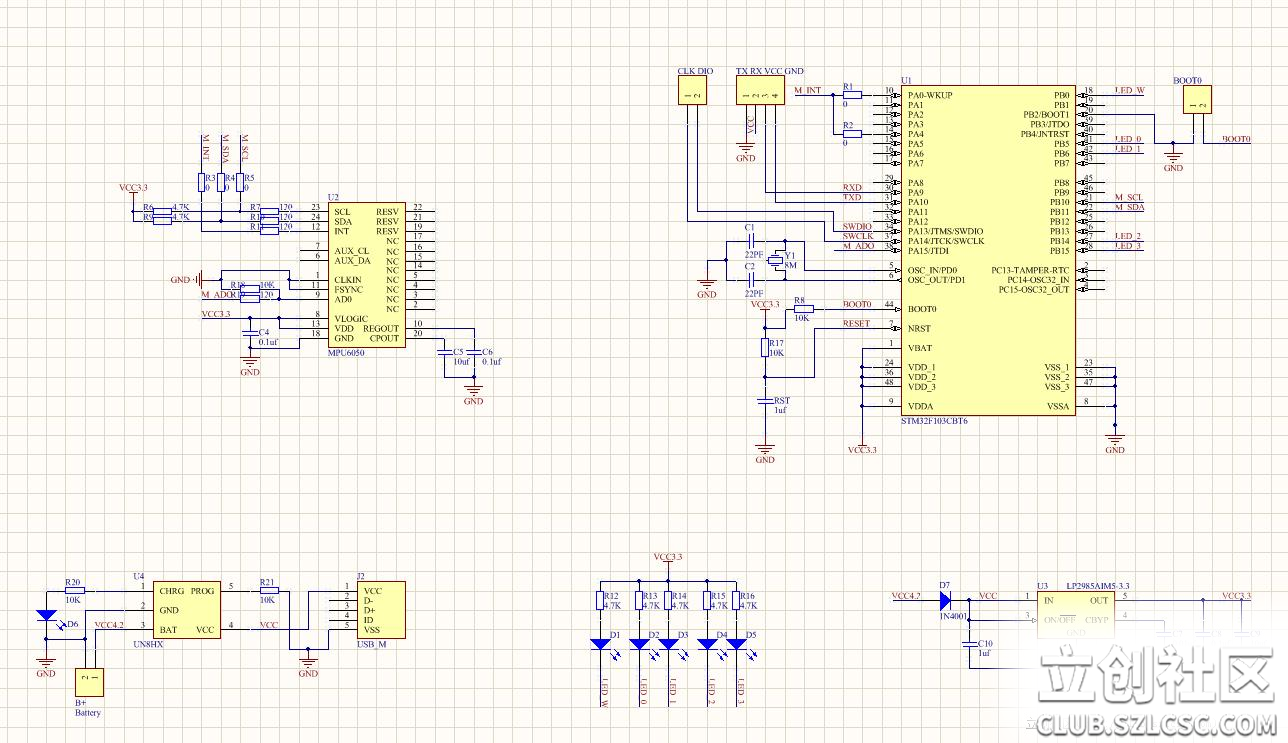Select diode D7 1N4001
1288x743 pixels.
pyautogui.click(x=945, y=601)
